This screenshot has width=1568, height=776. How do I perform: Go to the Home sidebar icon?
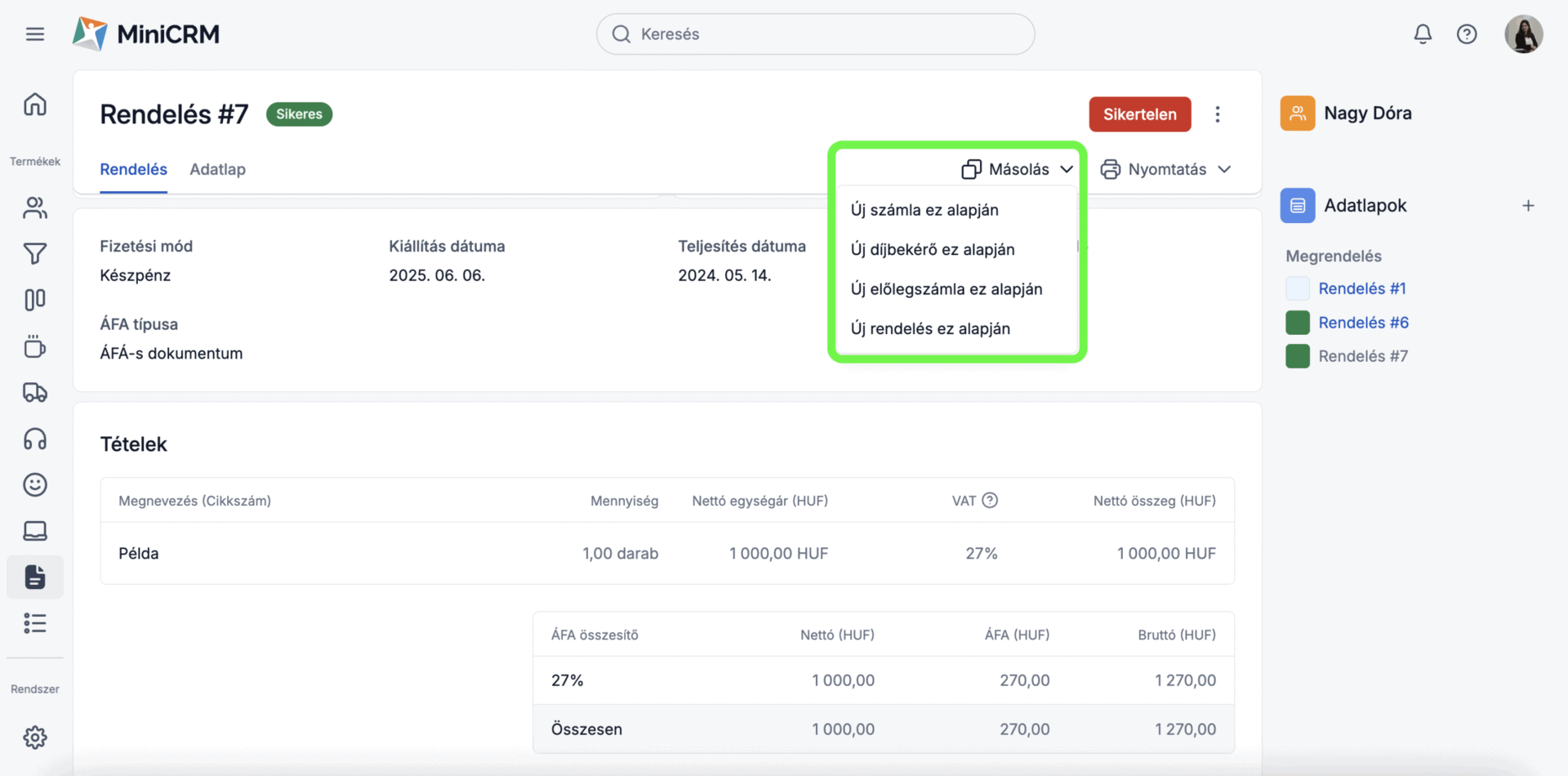pyautogui.click(x=35, y=105)
